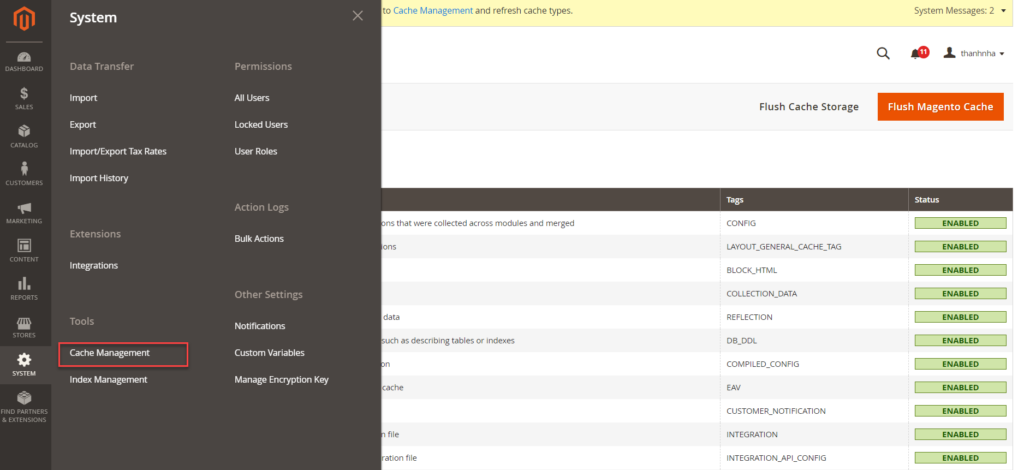Open Custom Variables
The width and height of the screenshot is (1024, 470).
point(270,353)
